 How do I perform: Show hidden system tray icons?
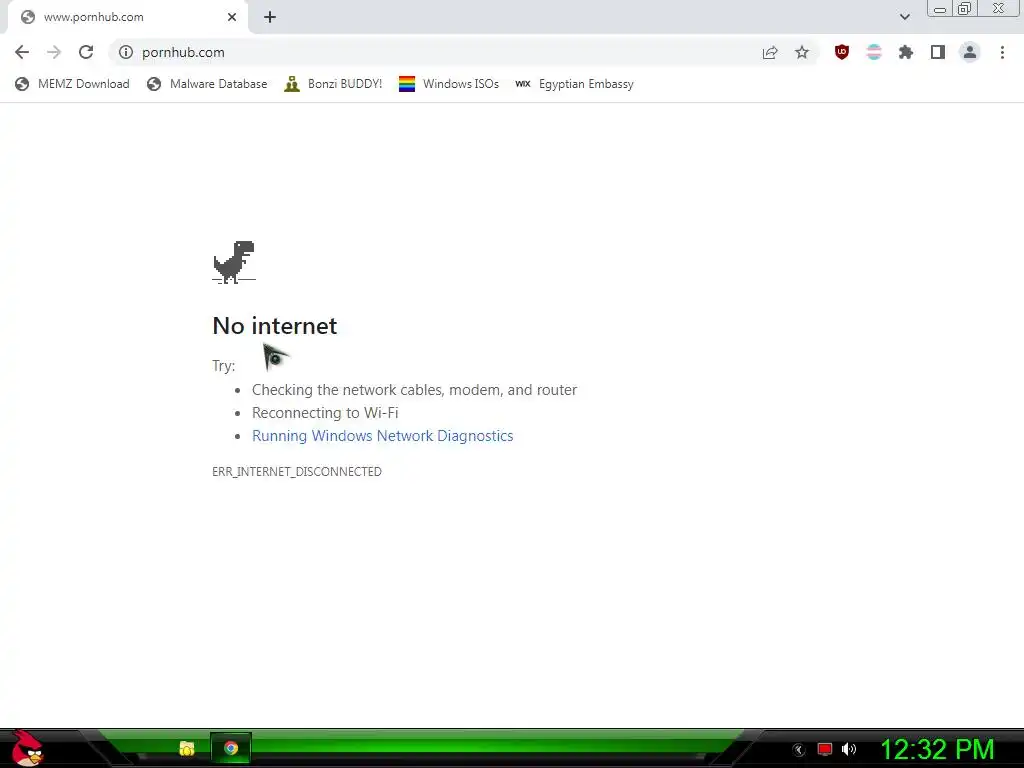point(799,750)
